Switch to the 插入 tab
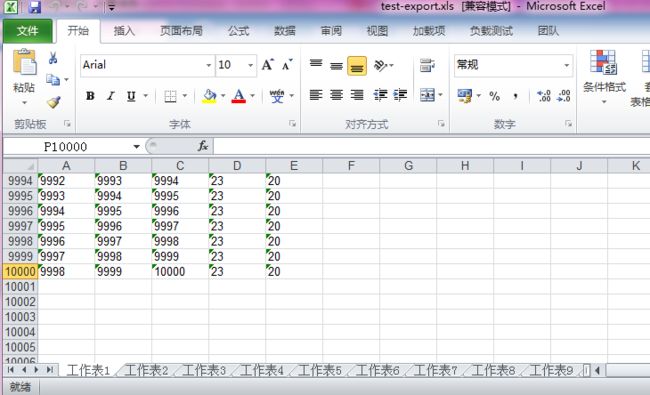This screenshot has width=650, height=395. coord(124,31)
